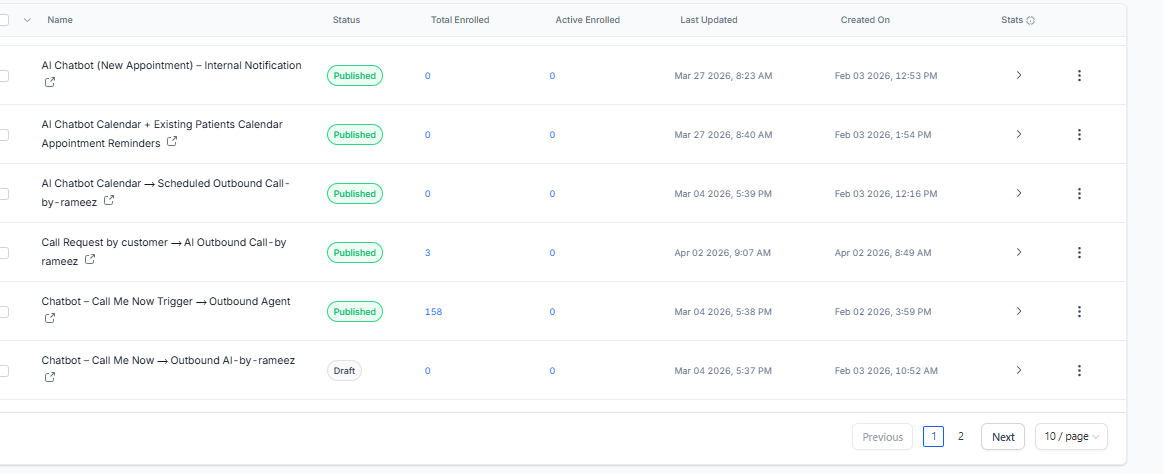Screen dimensions: 1163x474
Task: Expand stats chevron for Outbound AI-by-rameez draft
Action: (x=1019, y=370)
